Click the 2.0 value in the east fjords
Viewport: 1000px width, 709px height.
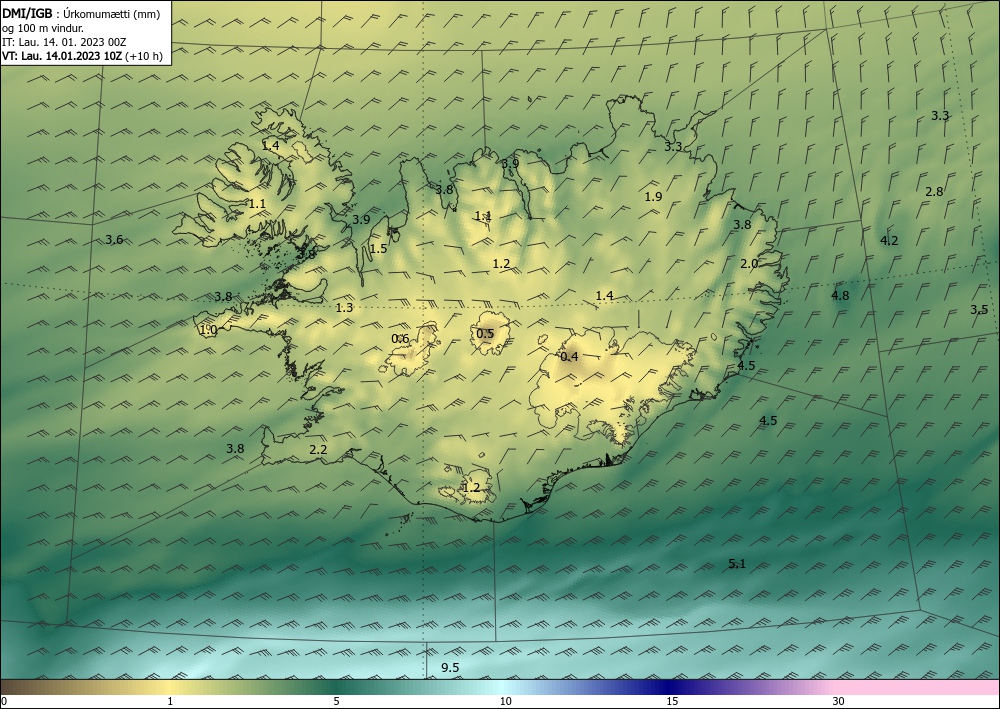pyautogui.click(x=749, y=263)
